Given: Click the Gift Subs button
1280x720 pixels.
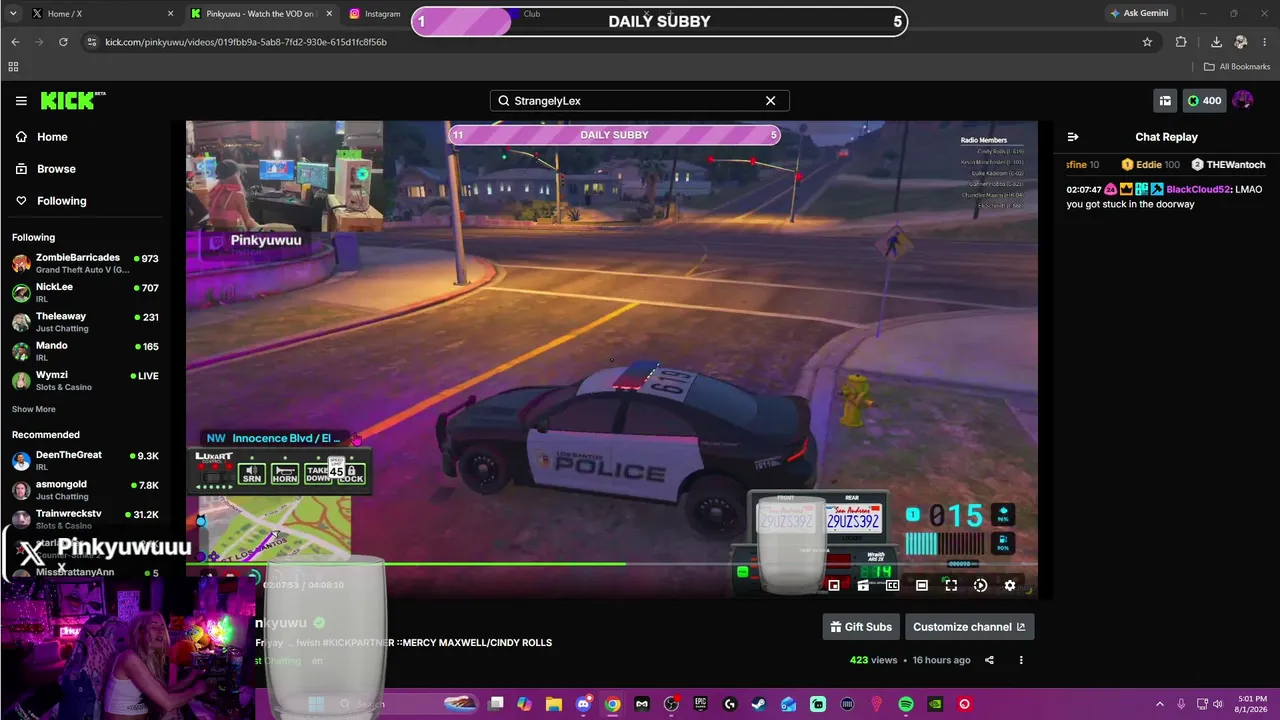Looking at the screenshot, I should click(861, 627).
